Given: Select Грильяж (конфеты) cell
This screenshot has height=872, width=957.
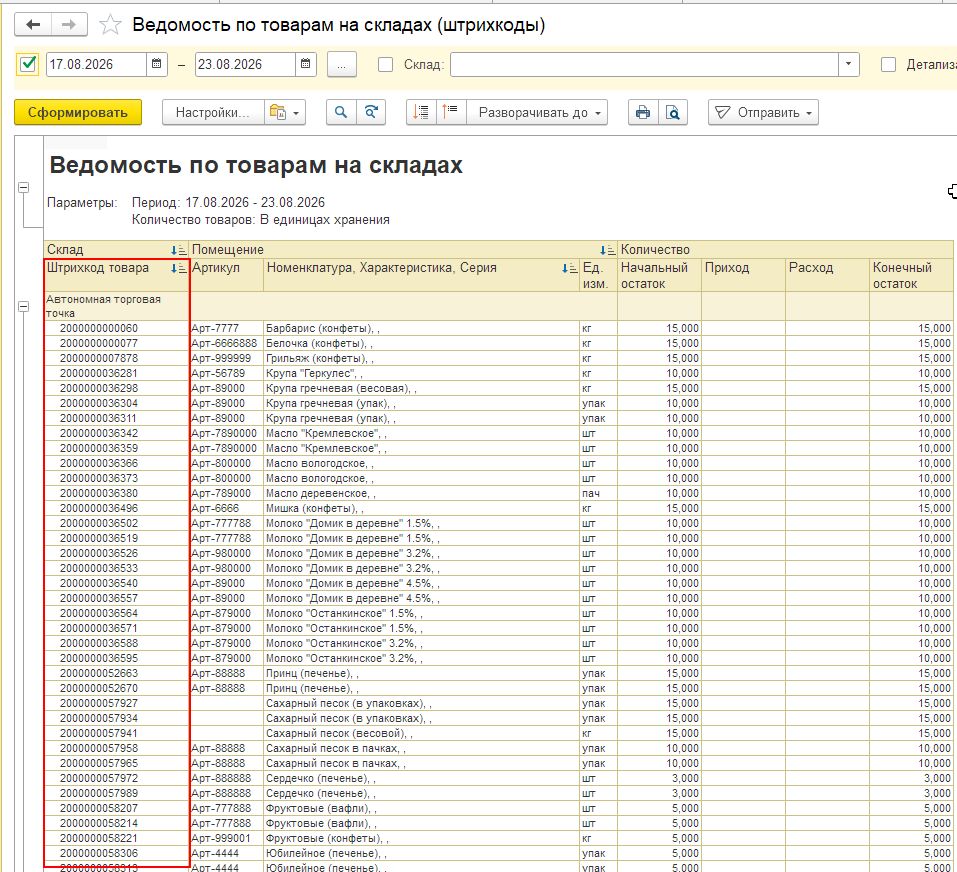Looking at the screenshot, I should pyautogui.click(x=421, y=358).
